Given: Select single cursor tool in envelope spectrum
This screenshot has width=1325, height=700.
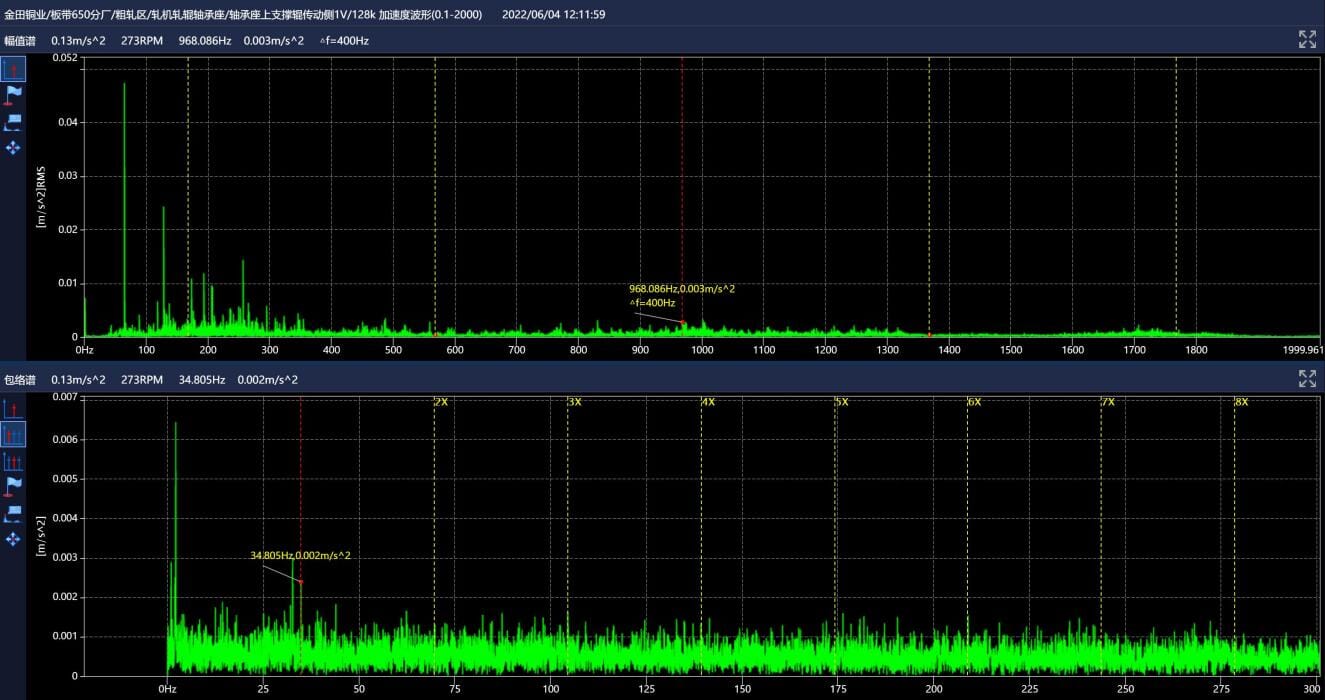Looking at the screenshot, I should [x=13, y=409].
